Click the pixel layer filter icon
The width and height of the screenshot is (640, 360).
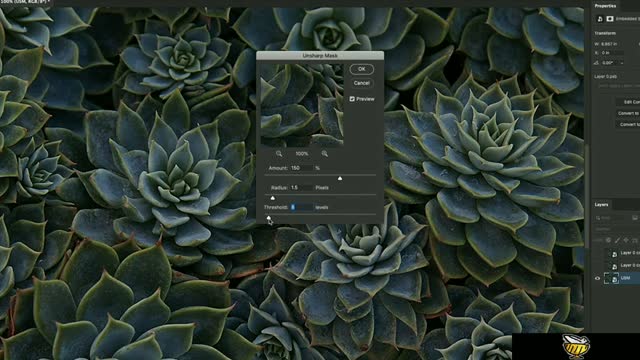coord(635,218)
